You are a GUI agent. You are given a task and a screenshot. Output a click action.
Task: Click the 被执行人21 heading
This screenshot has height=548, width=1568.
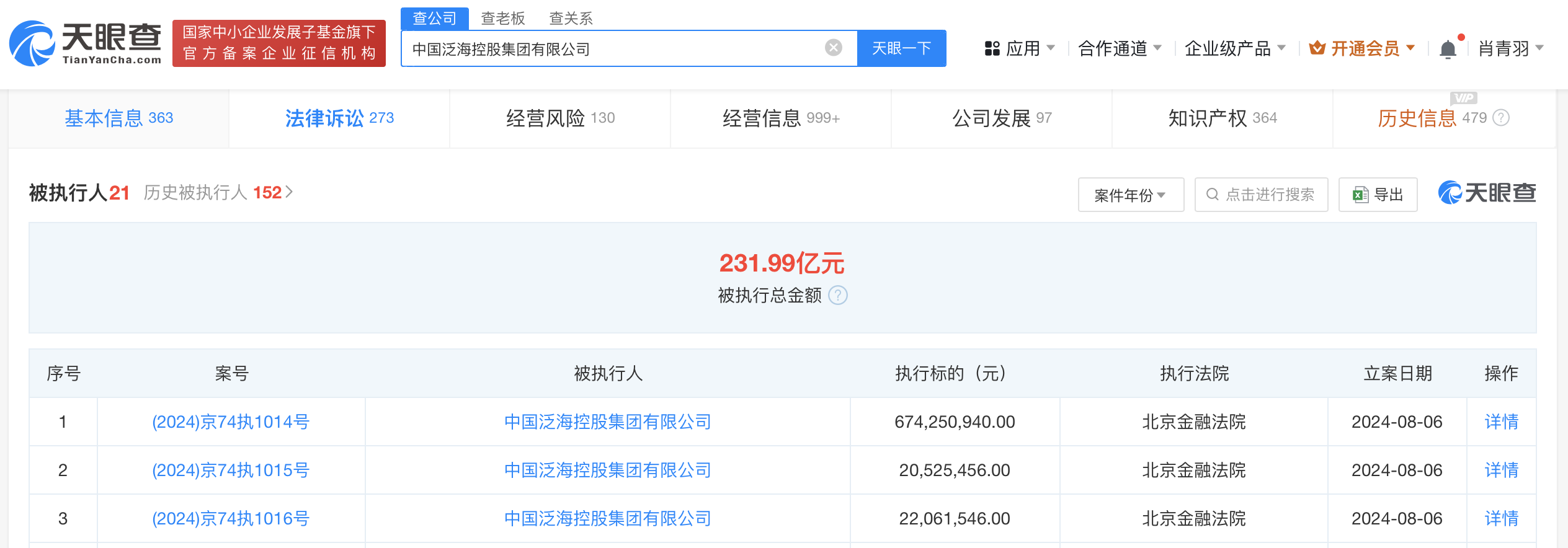[x=79, y=193]
